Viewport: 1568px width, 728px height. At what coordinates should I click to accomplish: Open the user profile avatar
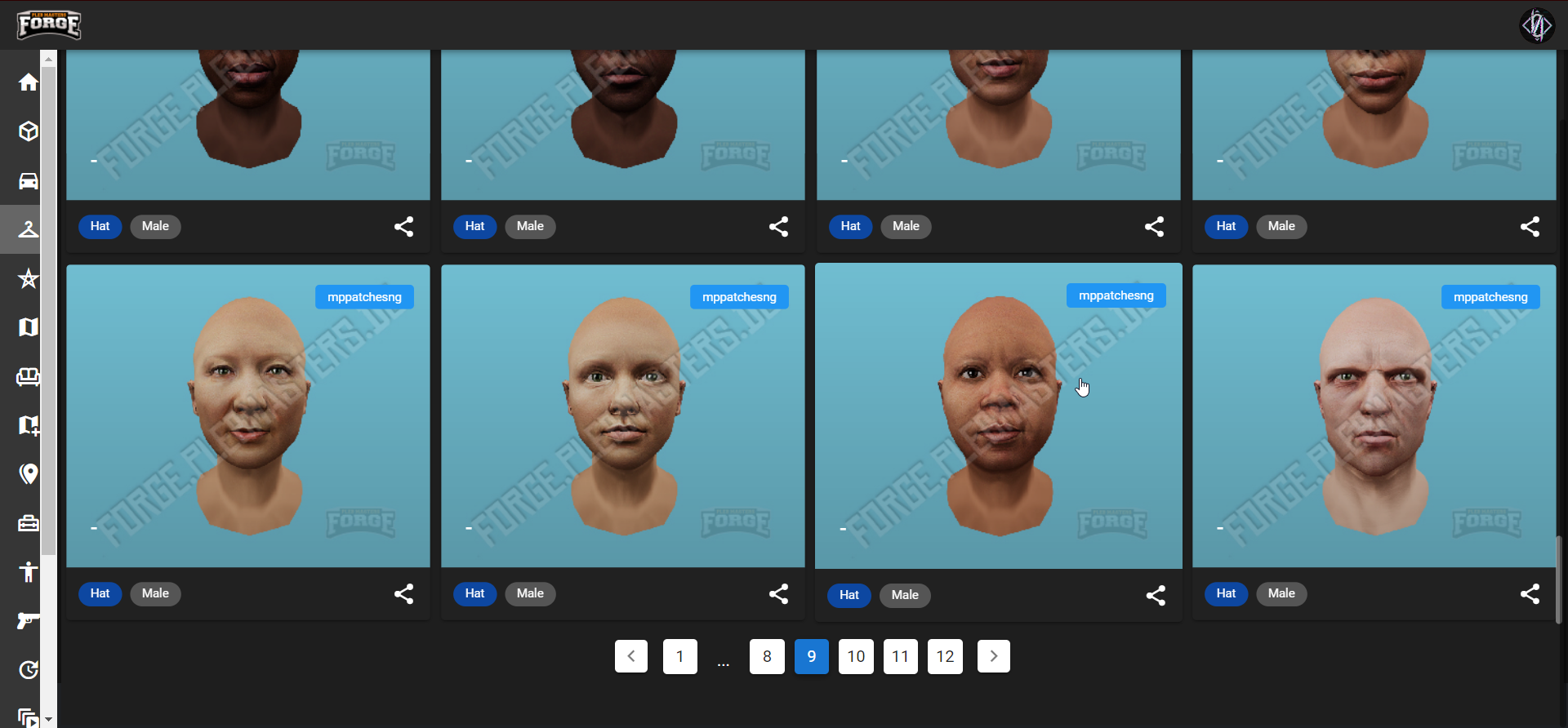(1536, 25)
